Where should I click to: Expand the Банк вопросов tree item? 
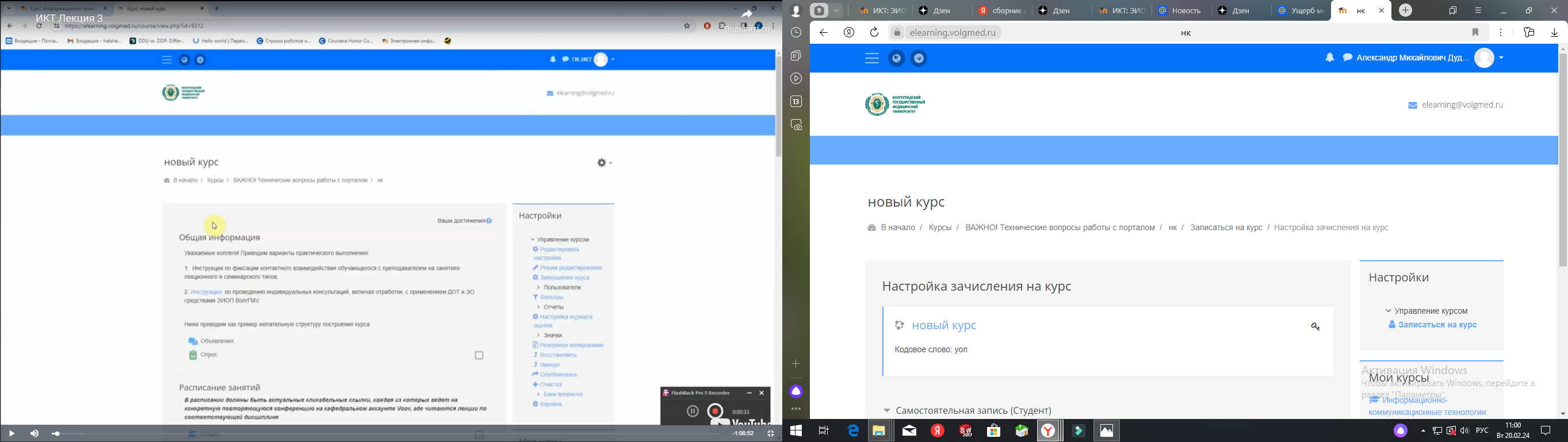[x=538, y=394]
